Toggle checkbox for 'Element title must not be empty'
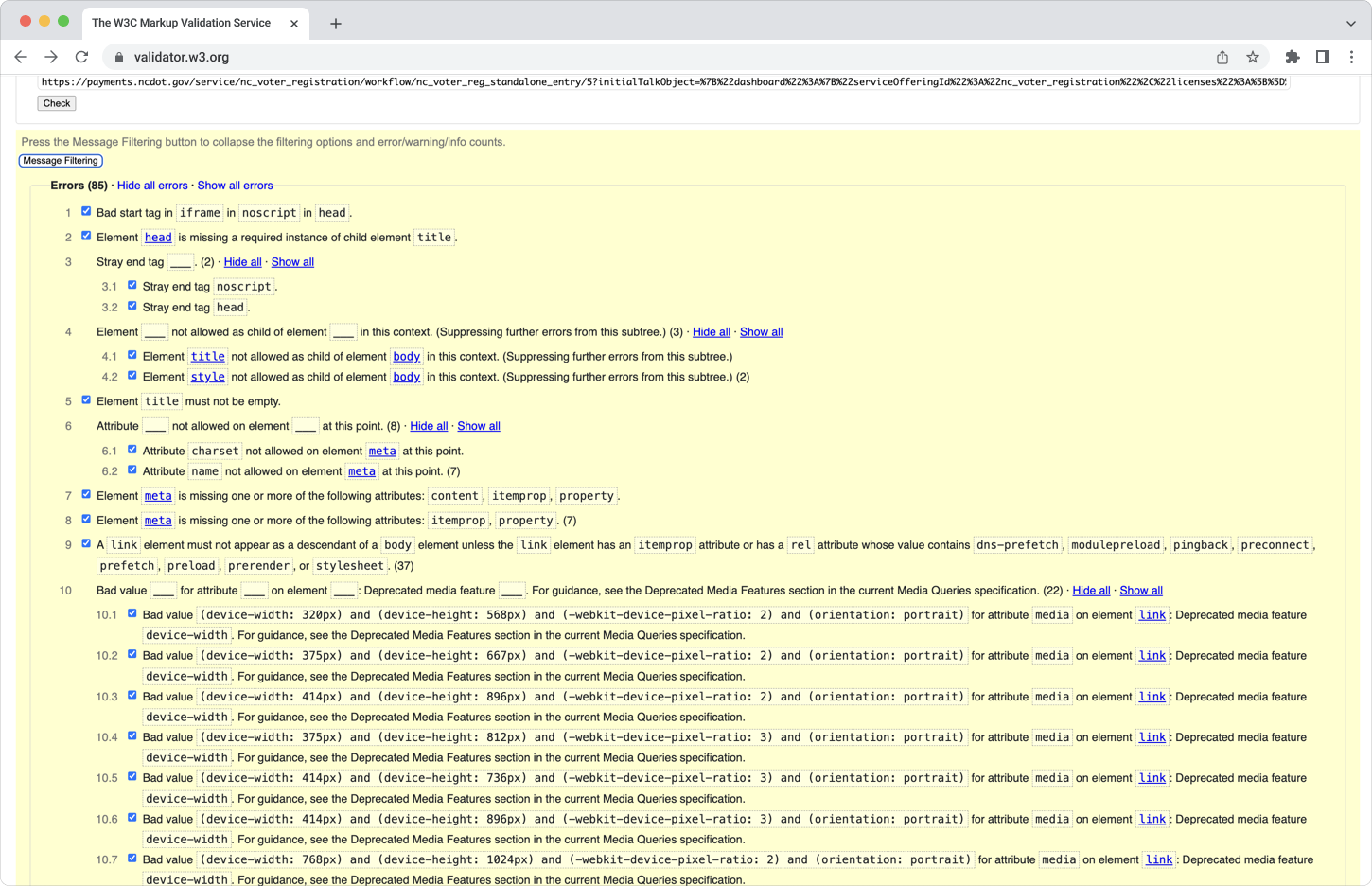1372x886 pixels. [86, 399]
